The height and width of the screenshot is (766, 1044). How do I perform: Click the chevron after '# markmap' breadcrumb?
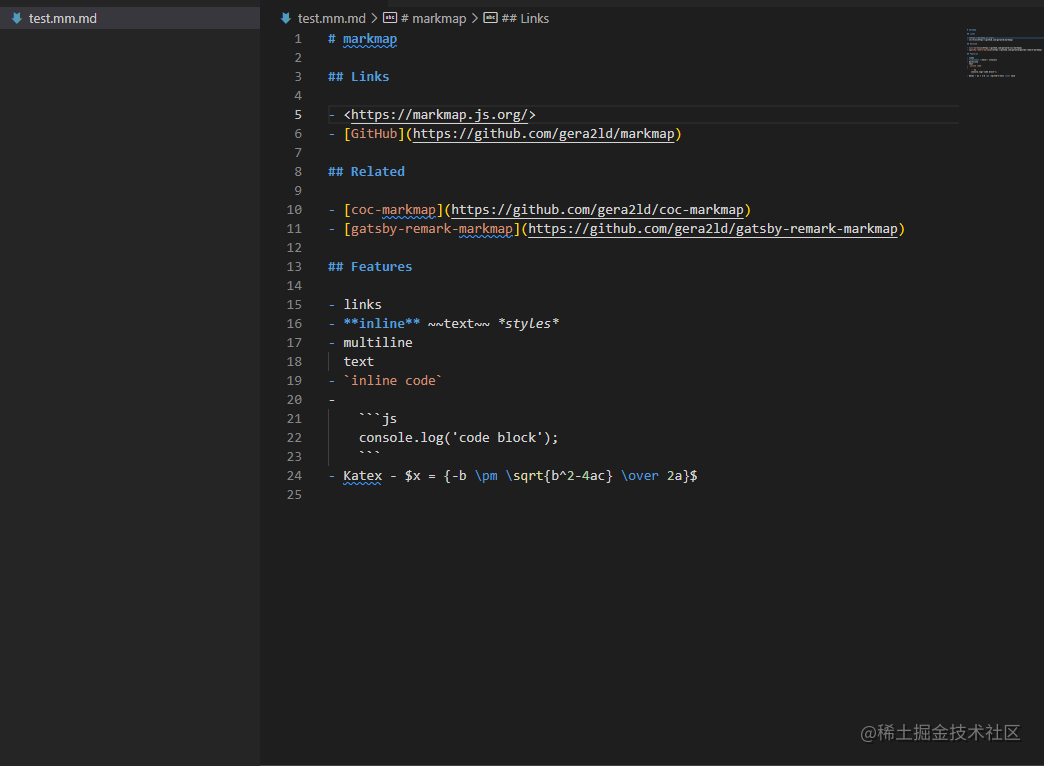point(474,18)
